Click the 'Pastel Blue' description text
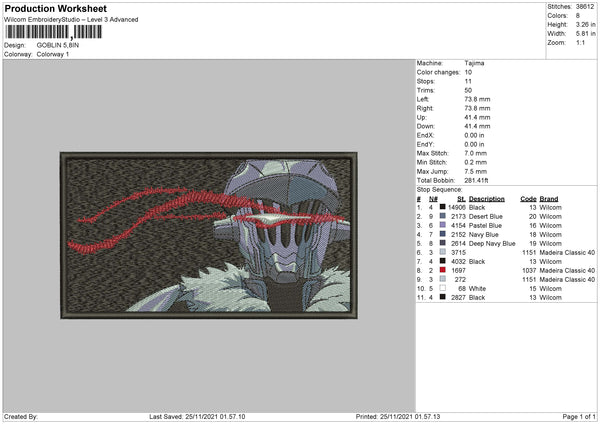Image resolution: width=600 pixels, height=424 pixels. [485, 226]
